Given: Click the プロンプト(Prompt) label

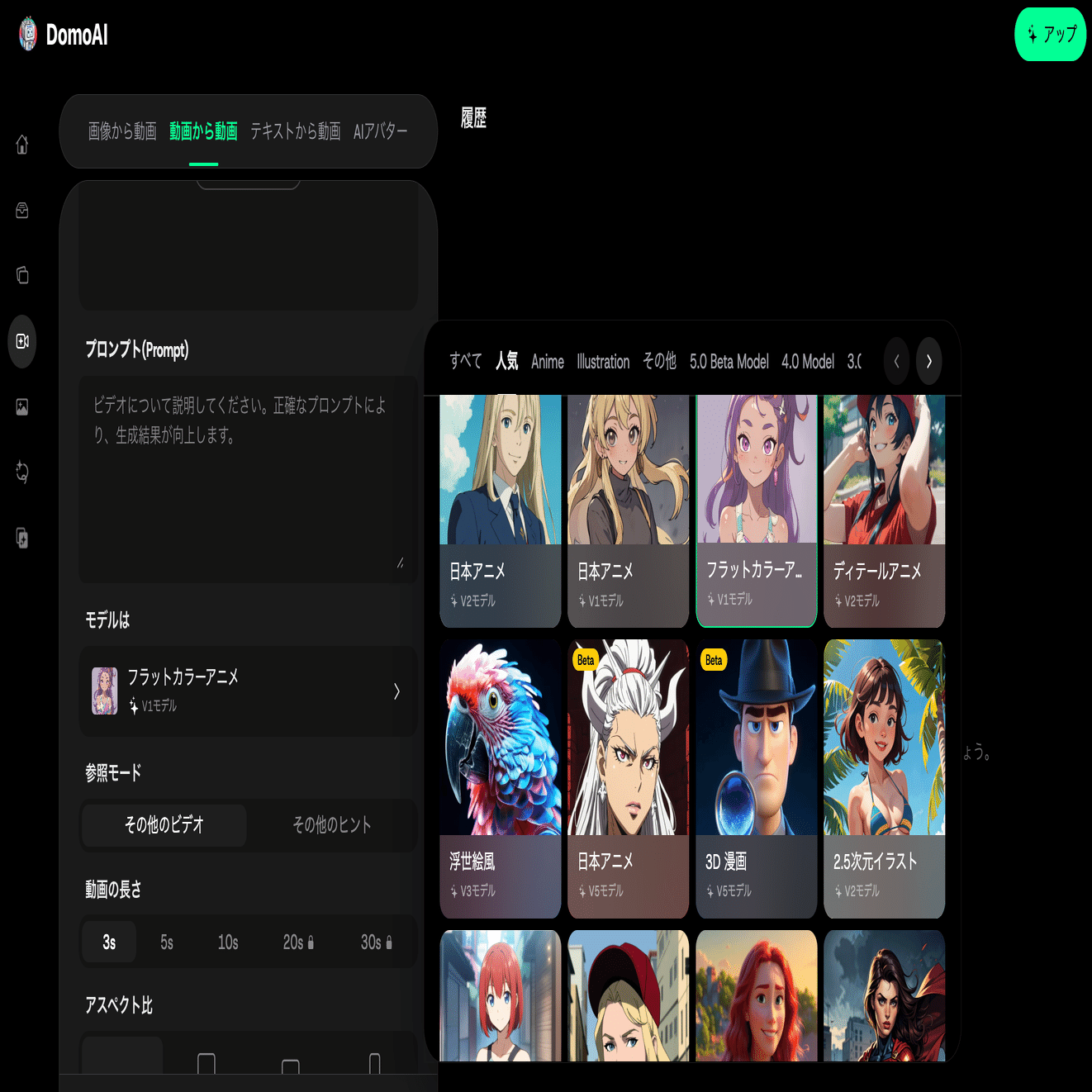Looking at the screenshot, I should pos(137,349).
